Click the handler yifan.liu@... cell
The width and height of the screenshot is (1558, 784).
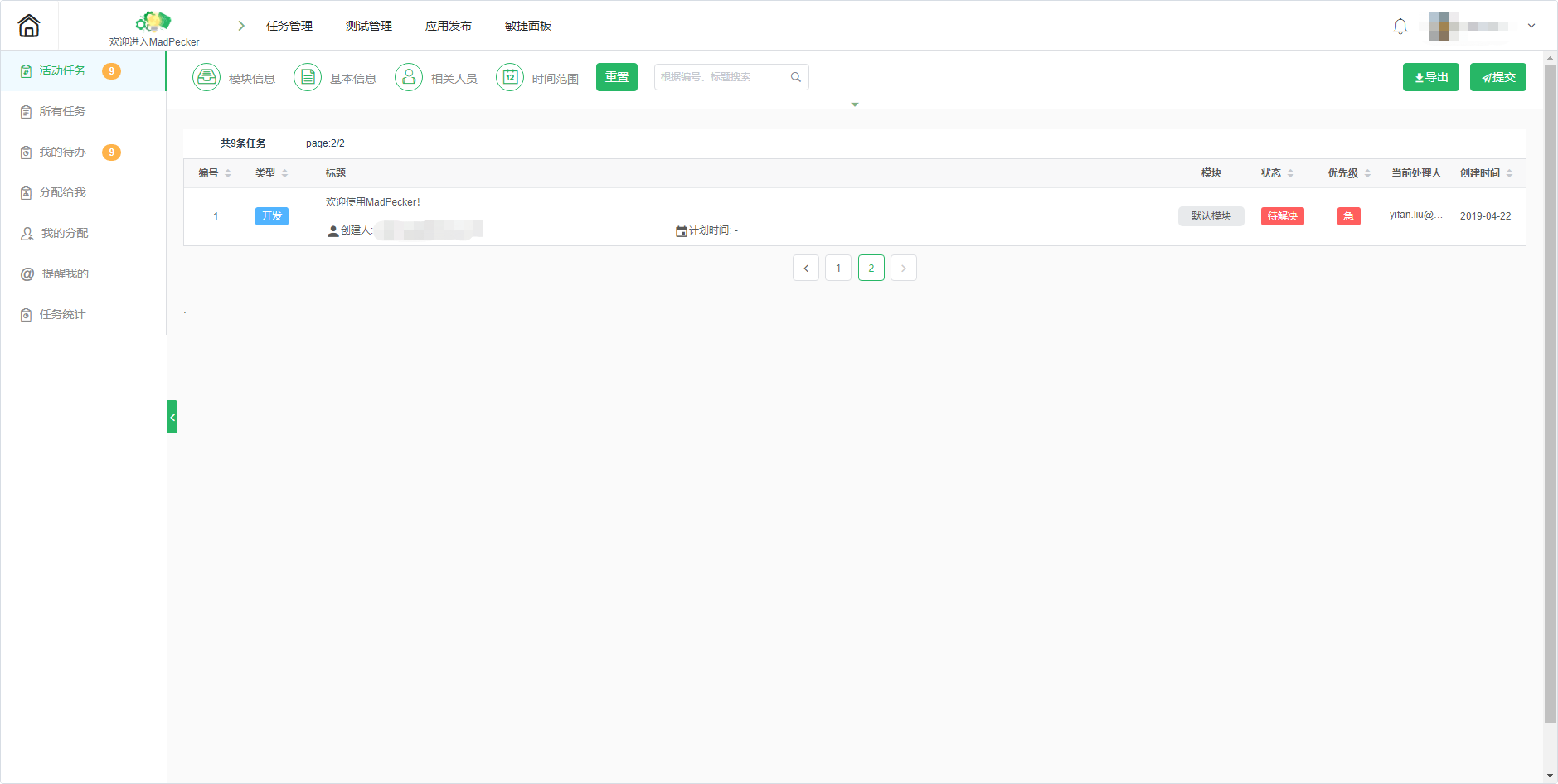pyautogui.click(x=1416, y=215)
